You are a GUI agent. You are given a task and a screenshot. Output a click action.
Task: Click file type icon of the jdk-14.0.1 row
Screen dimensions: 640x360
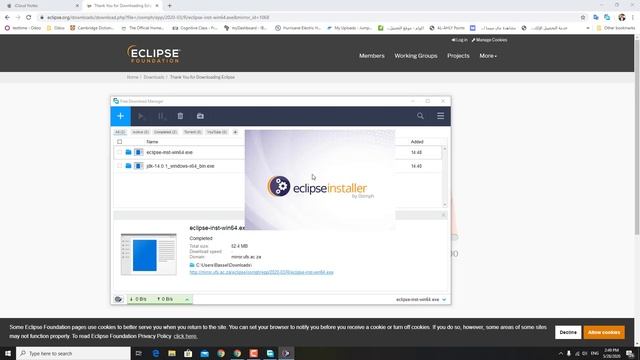click(x=139, y=166)
